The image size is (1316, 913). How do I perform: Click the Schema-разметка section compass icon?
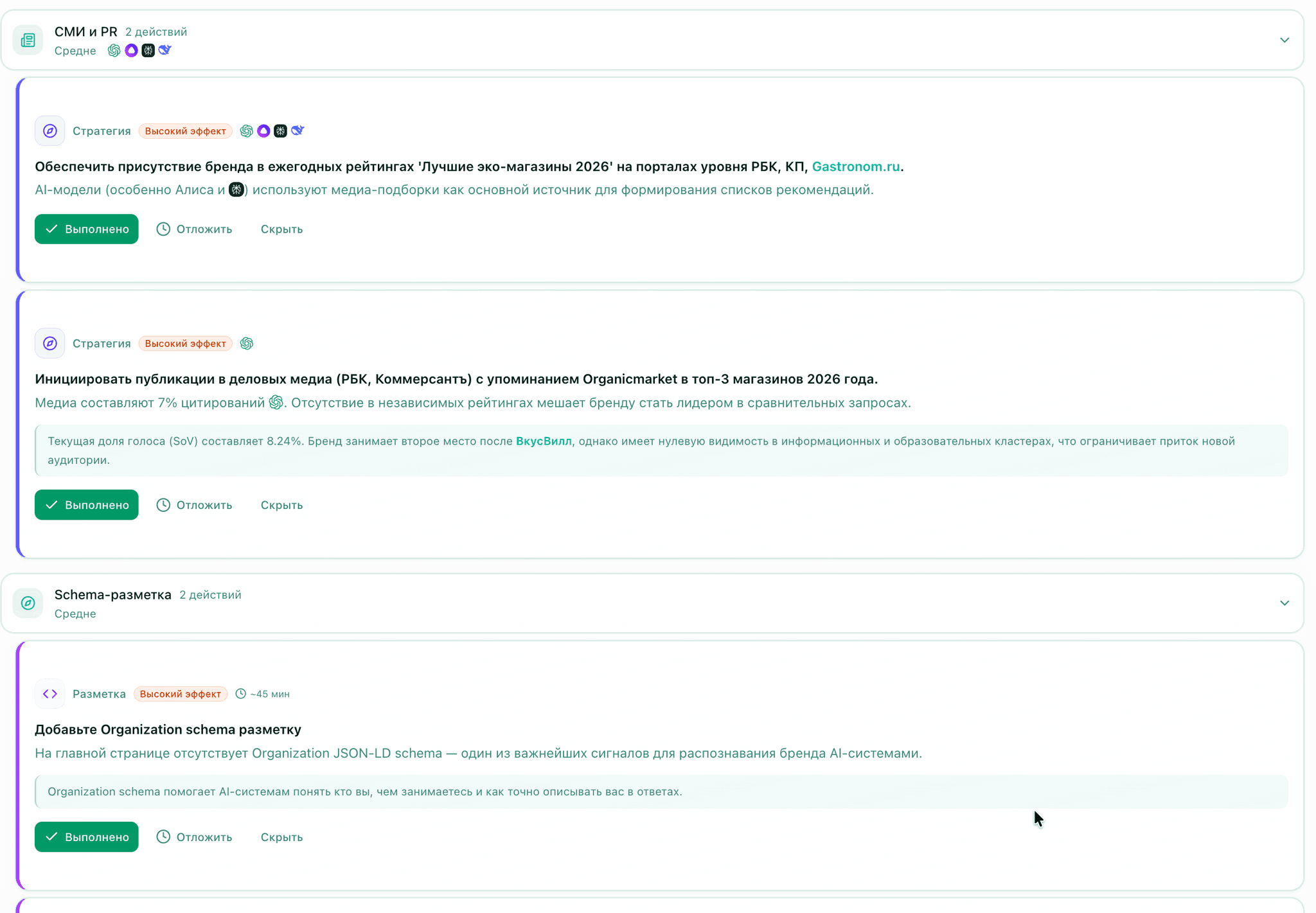(28, 603)
